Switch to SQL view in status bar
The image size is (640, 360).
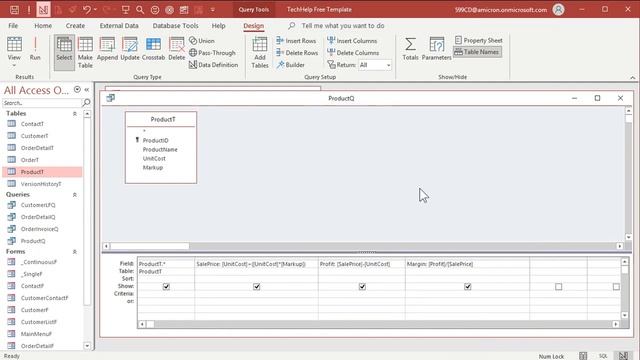click(x=603, y=356)
